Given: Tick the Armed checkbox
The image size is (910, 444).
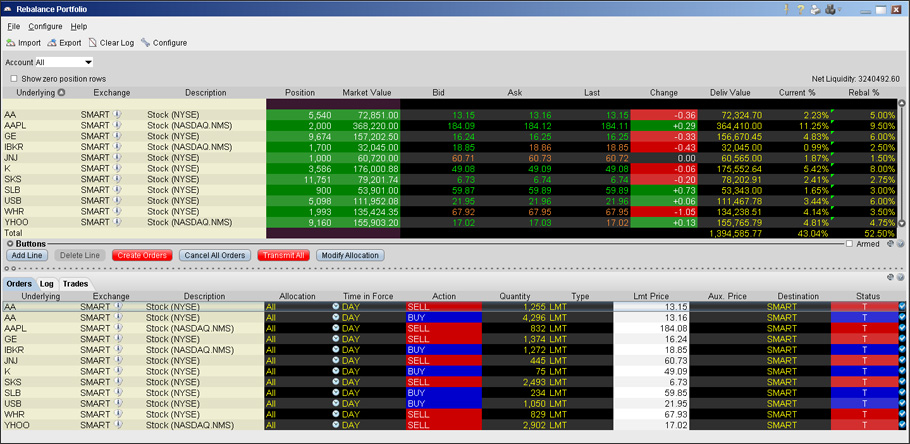Looking at the screenshot, I should (849, 244).
